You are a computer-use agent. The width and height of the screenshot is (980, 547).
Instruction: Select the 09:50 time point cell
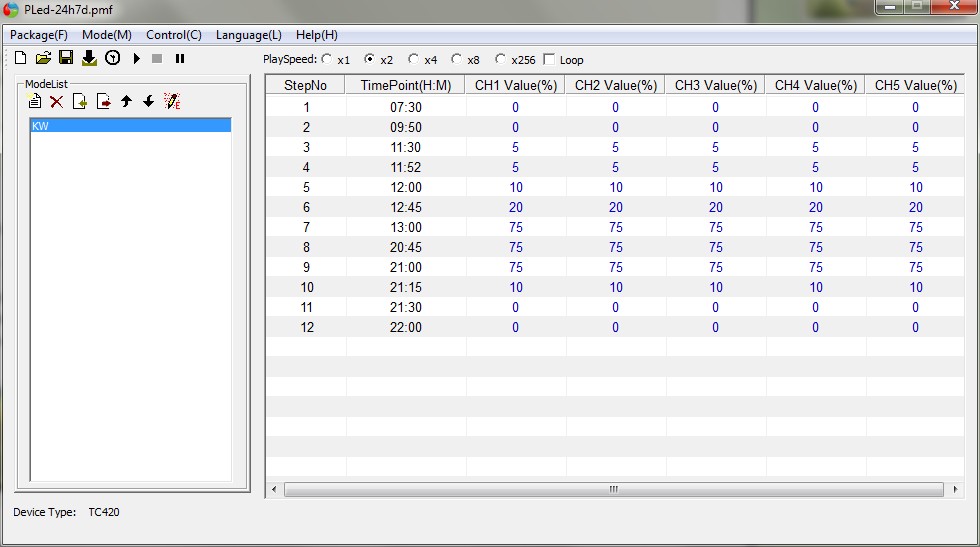[x=406, y=128]
